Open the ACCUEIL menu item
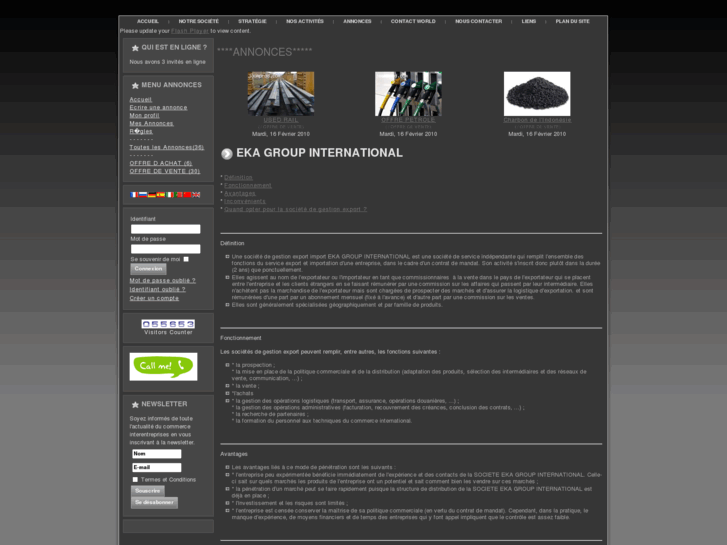The width and height of the screenshot is (727, 545). (x=147, y=21)
